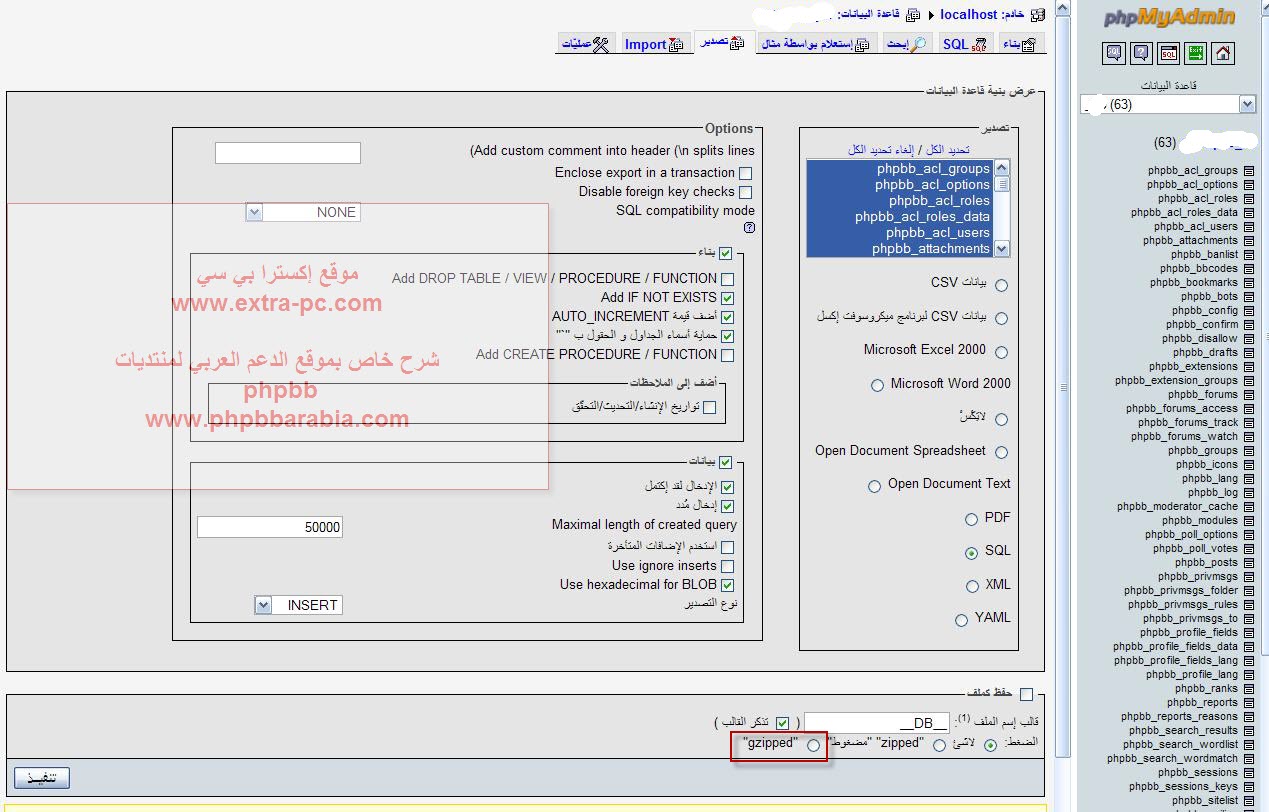Screen dimensions: 1269x812
Task: Click the select all (تحديد الكل) link
Action: [x=948, y=149]
